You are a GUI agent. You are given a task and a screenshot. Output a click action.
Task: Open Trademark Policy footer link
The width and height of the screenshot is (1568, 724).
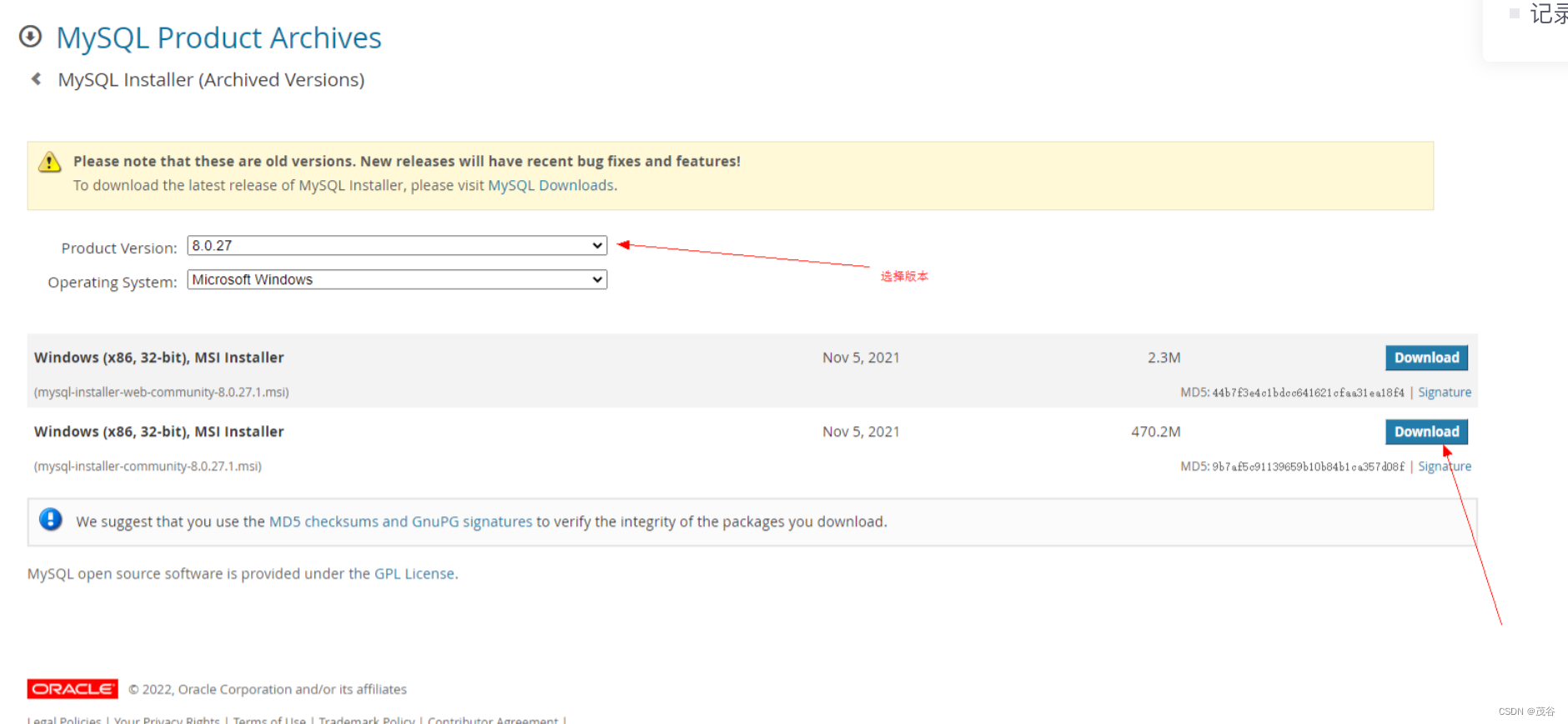[367, 720]
